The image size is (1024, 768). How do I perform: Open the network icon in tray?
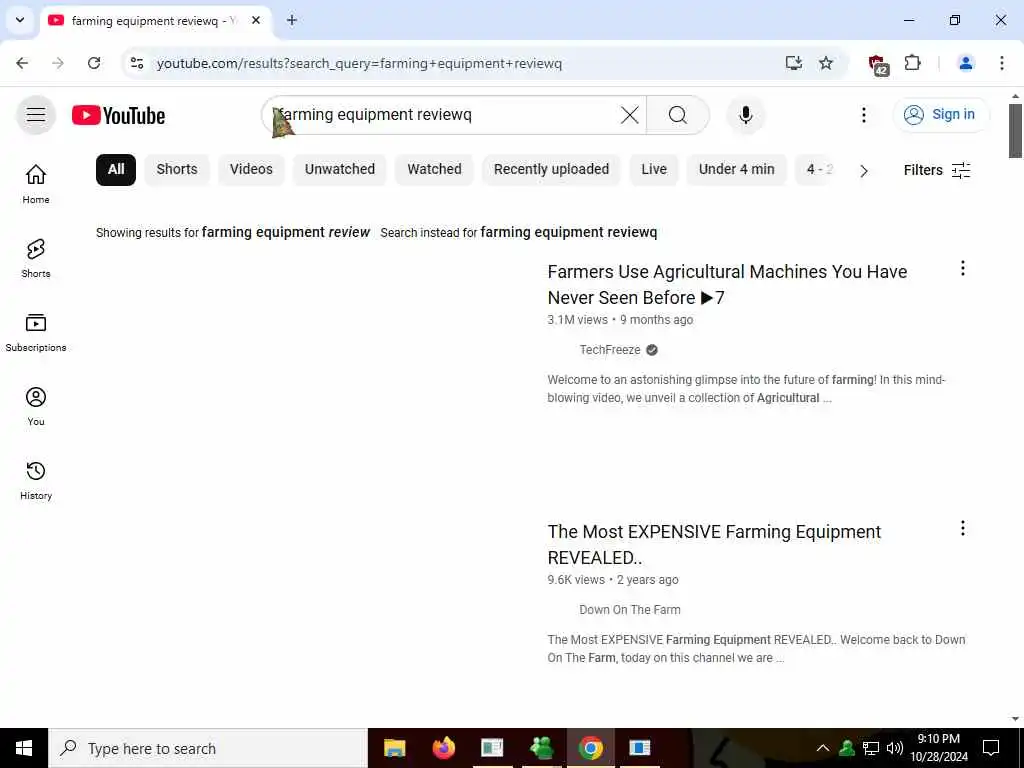[871, 748]
